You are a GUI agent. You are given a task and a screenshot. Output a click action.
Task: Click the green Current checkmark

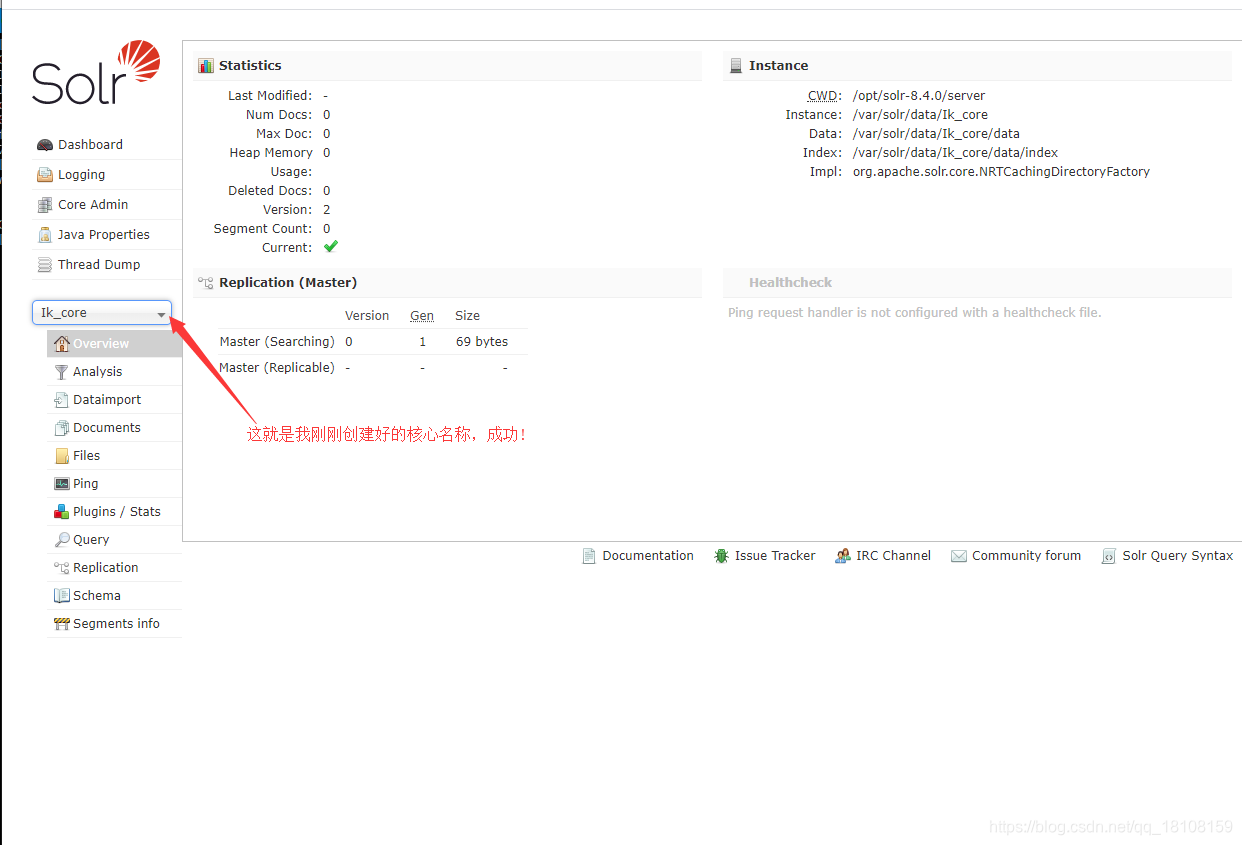click(x=331, y=247)
